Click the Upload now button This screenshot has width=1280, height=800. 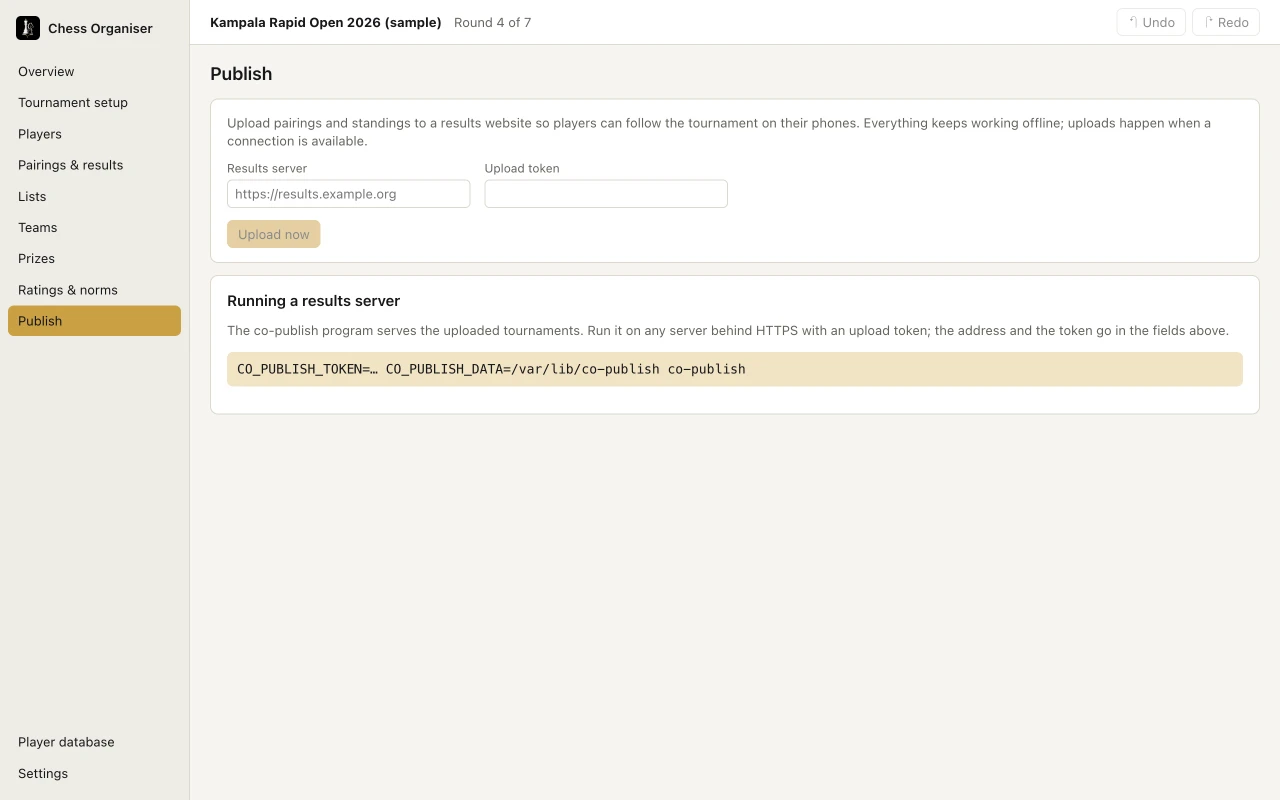pos(274,234)
